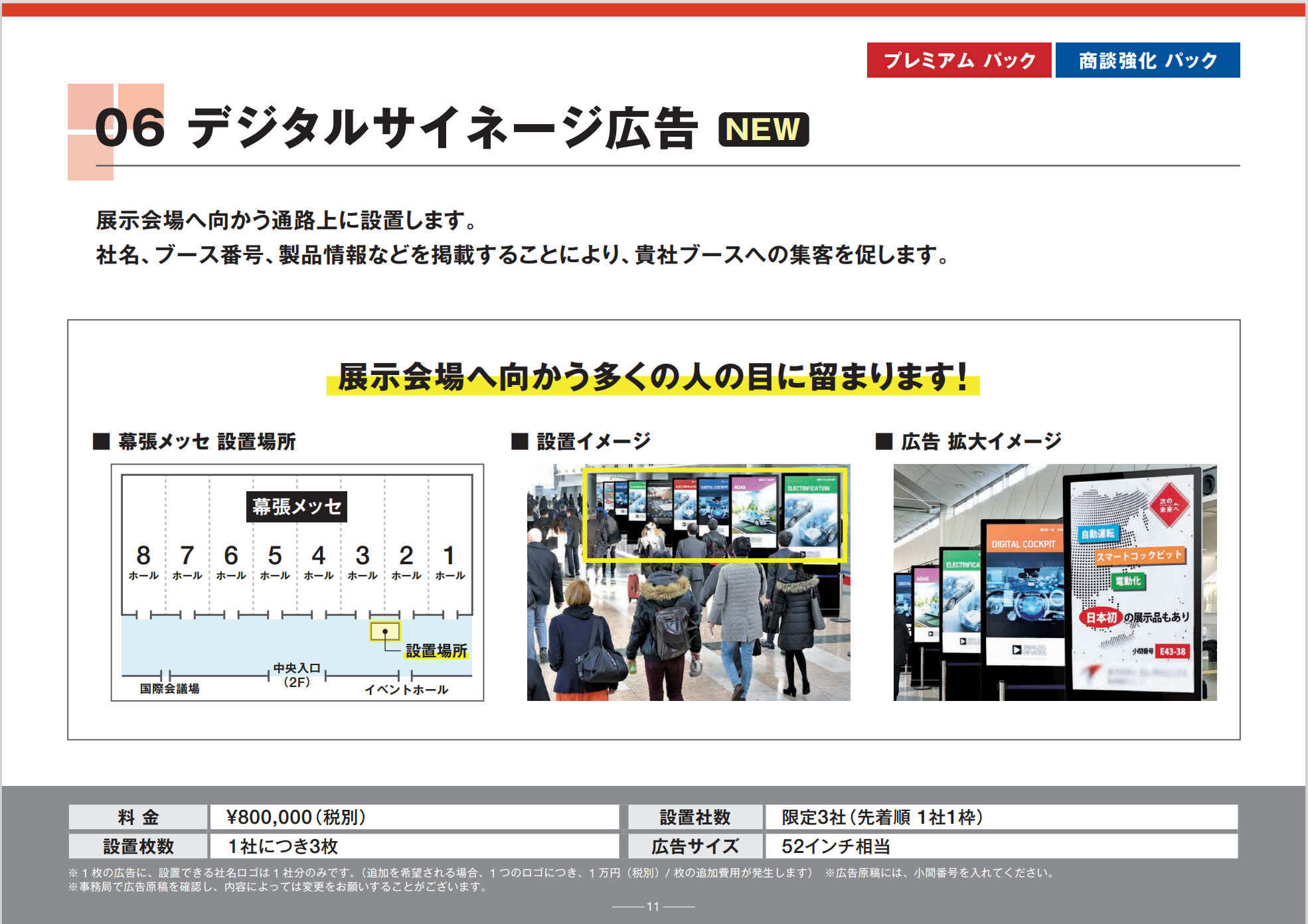Click the イベントホール map label
Image resolution: width=1308 pixels, height=924 pixels.
click(x=406, y=690)
